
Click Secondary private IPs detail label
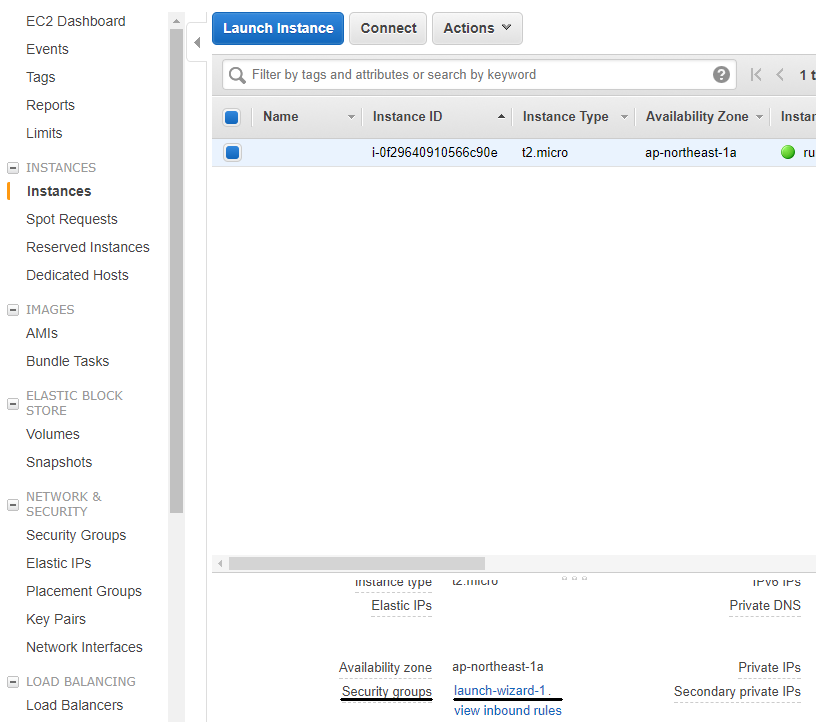(x=737, y=692)
